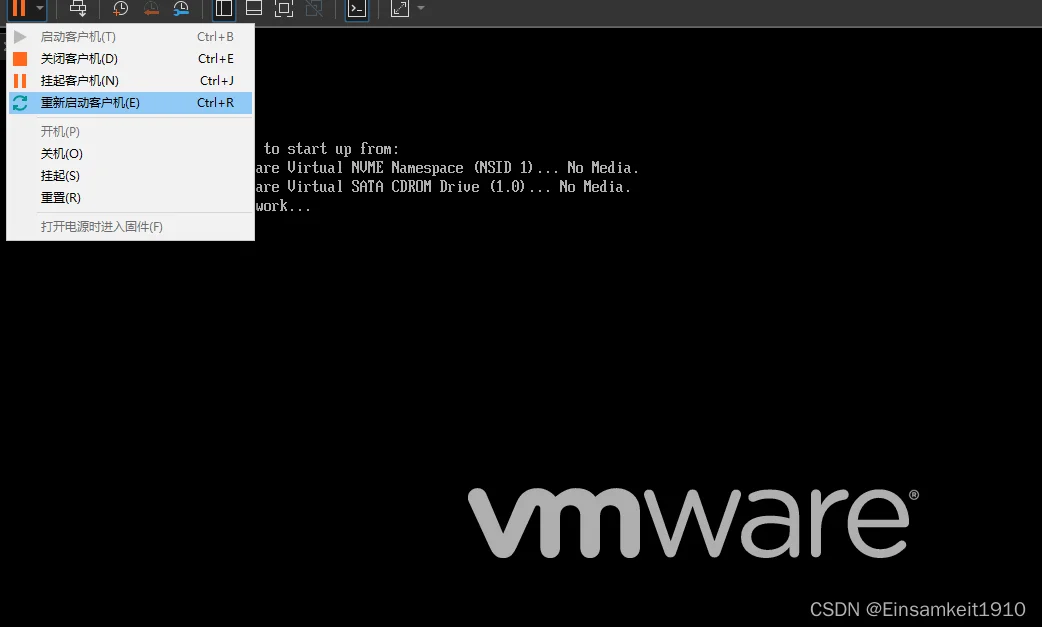
Task: Toggle the library sidebar view icon
Action: [224, 8]
